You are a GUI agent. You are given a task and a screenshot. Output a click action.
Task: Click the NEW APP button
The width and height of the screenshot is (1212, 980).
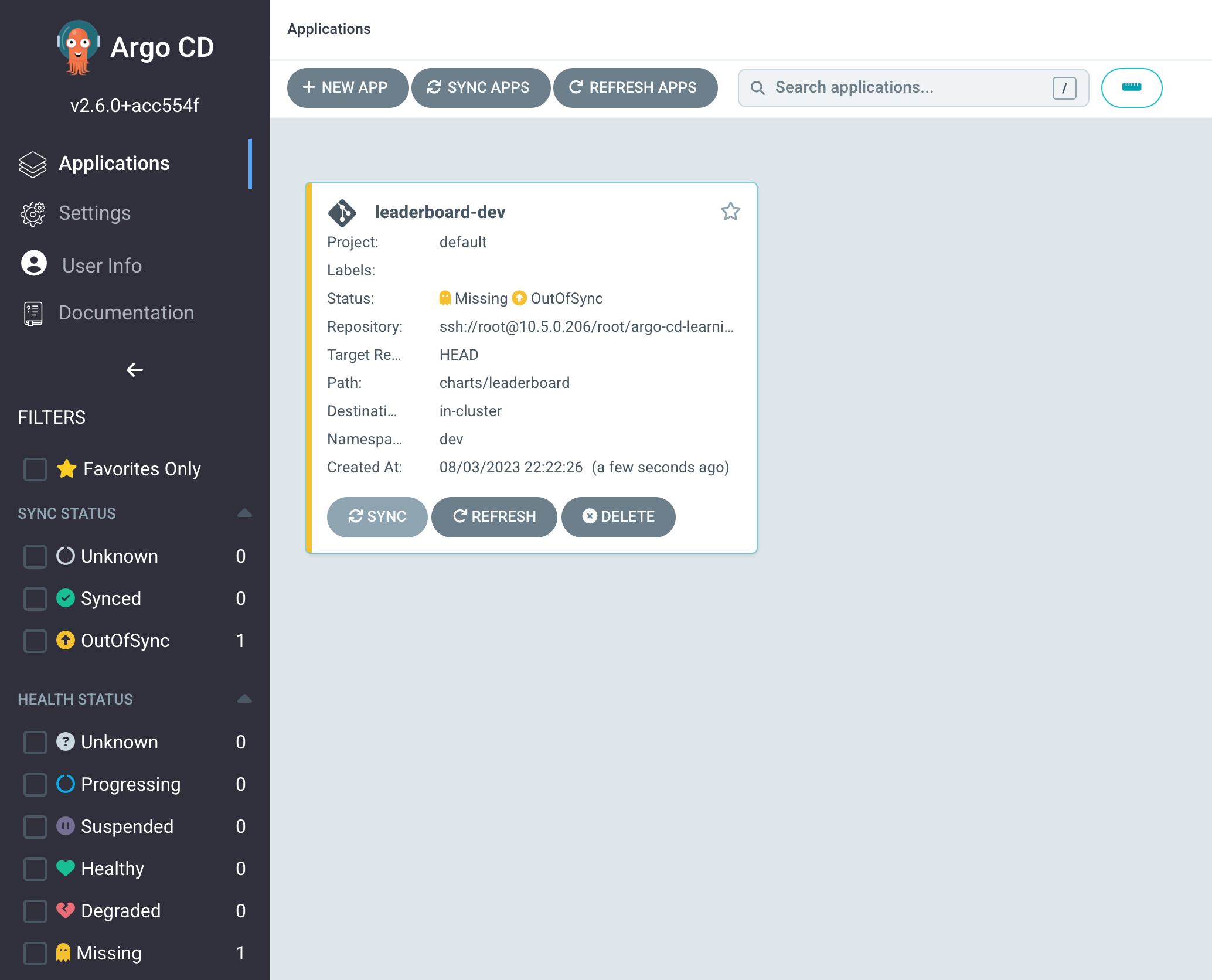pyautogui.click(x=347, y=87)
